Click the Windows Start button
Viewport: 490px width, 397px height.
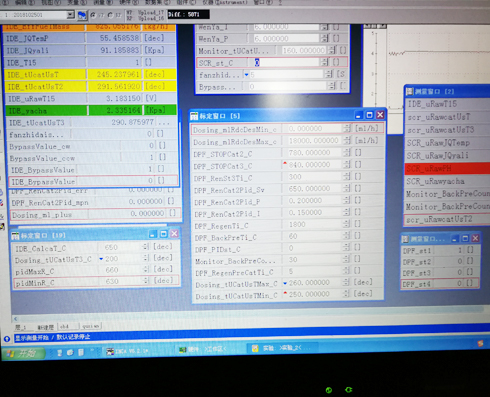point(23,353)
